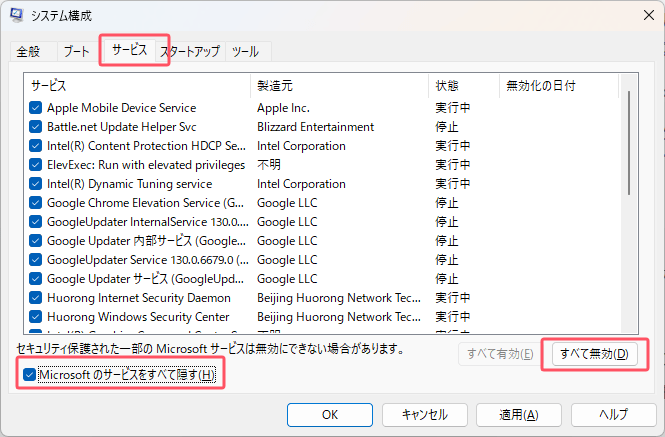Select Huorong Internet Security Daemon row text

click(x=139, y=298)
